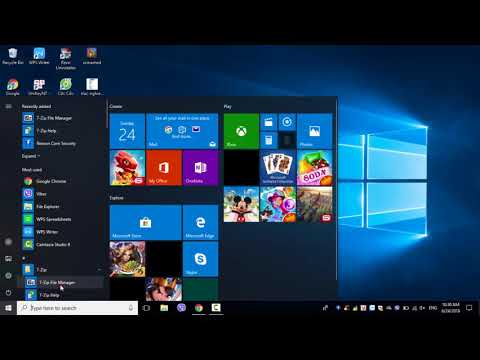Open 7-Zip Help under Recently added

click(x=62, y=131)
